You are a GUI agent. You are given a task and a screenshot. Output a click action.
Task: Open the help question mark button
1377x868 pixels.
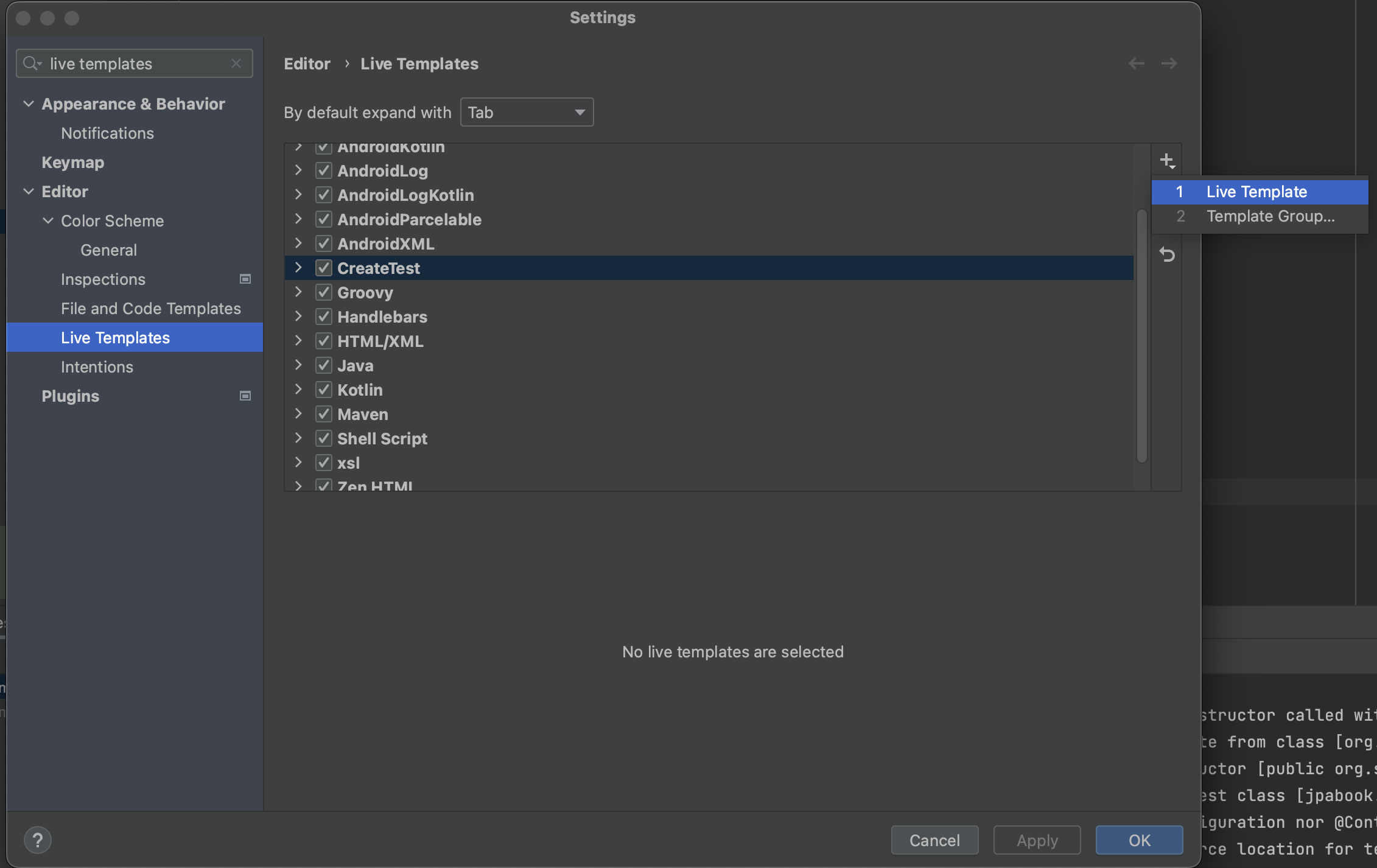tap(37, 840)
